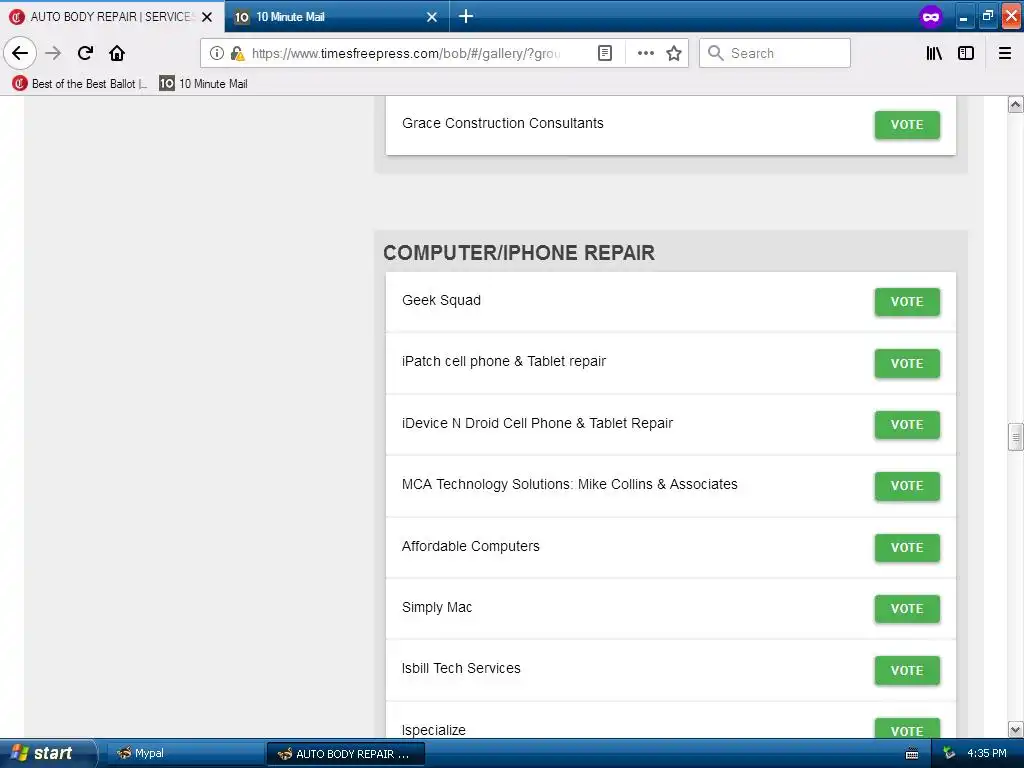Image resolution: width=1024 pixels, height=768 pixels.
Task: Vote for Affordable Computers
Action: point(907,548)
